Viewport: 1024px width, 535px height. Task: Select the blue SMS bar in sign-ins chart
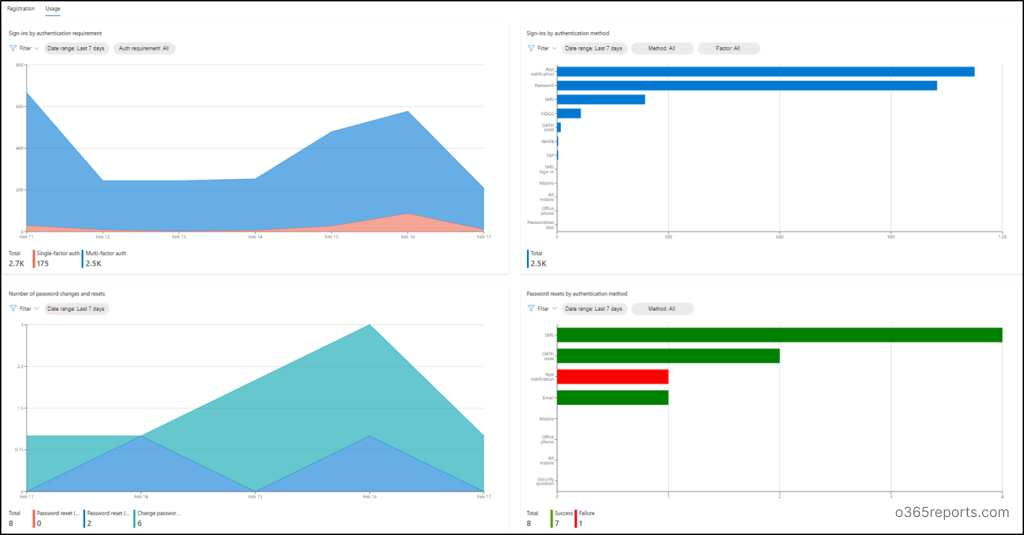(x=601, y=99)
